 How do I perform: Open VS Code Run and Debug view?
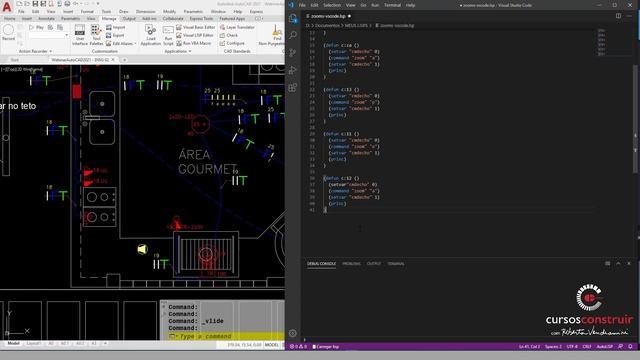293,70
